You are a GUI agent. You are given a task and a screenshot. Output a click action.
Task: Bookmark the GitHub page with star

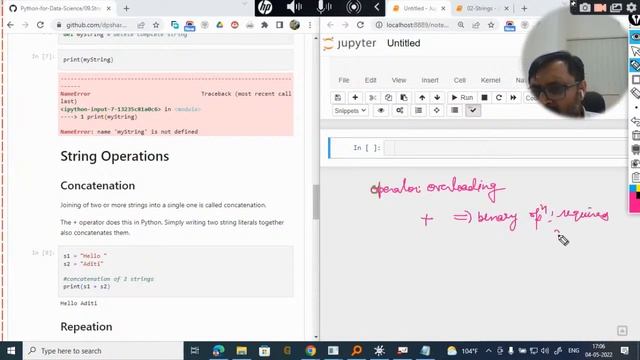156,25
